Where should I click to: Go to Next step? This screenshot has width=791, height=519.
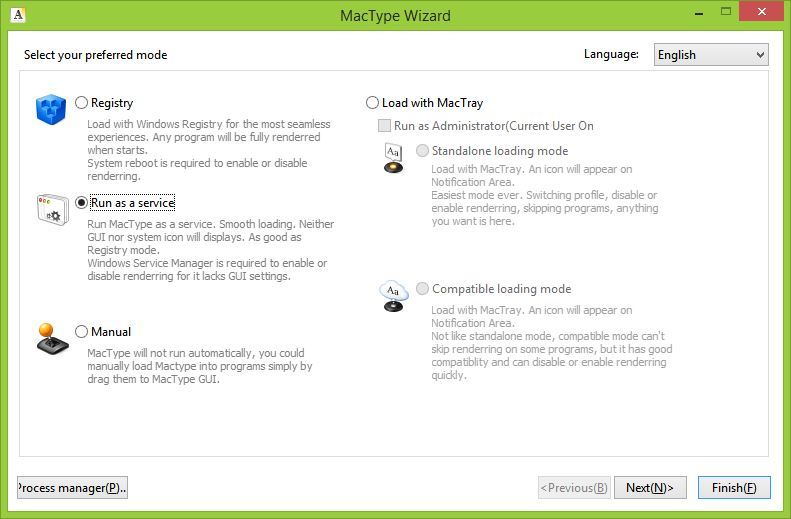(x=650, y=488)
